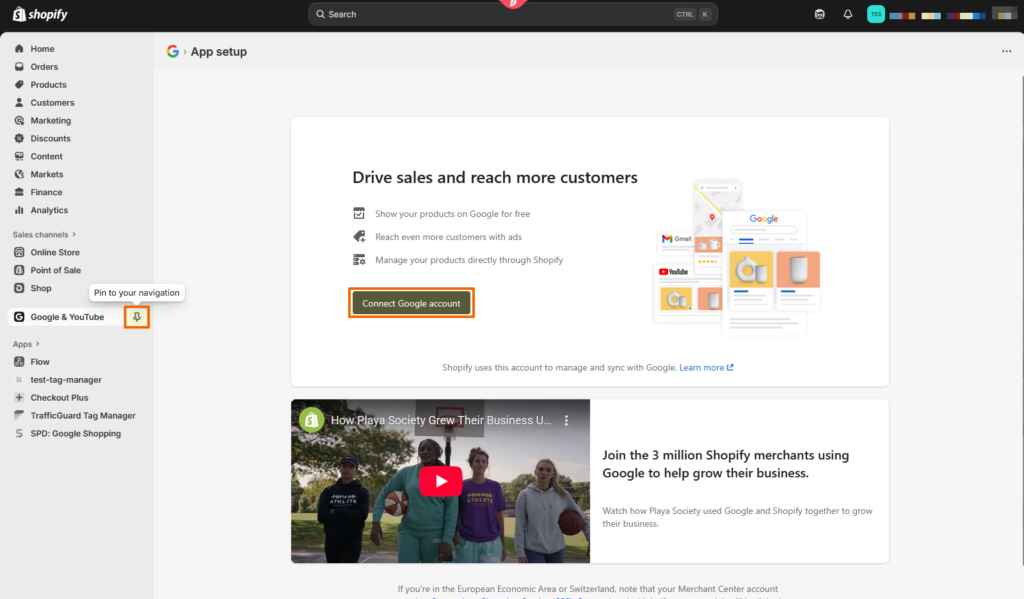Select Online Store sales channel
This screenshot has height=599, width=1024.
click(x=55, y=253)
